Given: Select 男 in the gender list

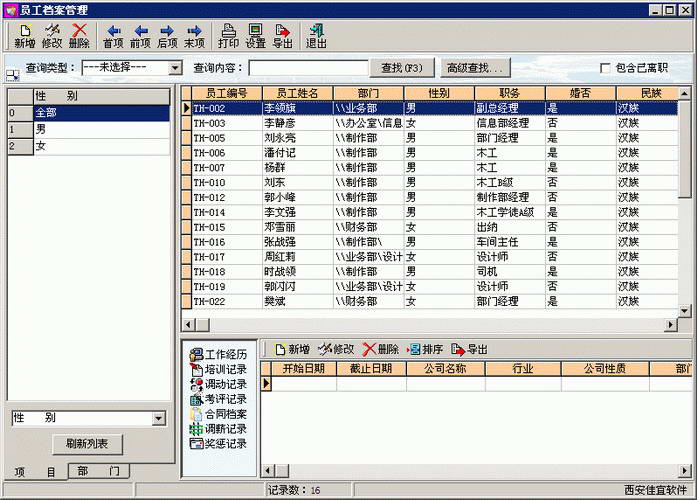Looking at the screenshot, I should [101, 129].
